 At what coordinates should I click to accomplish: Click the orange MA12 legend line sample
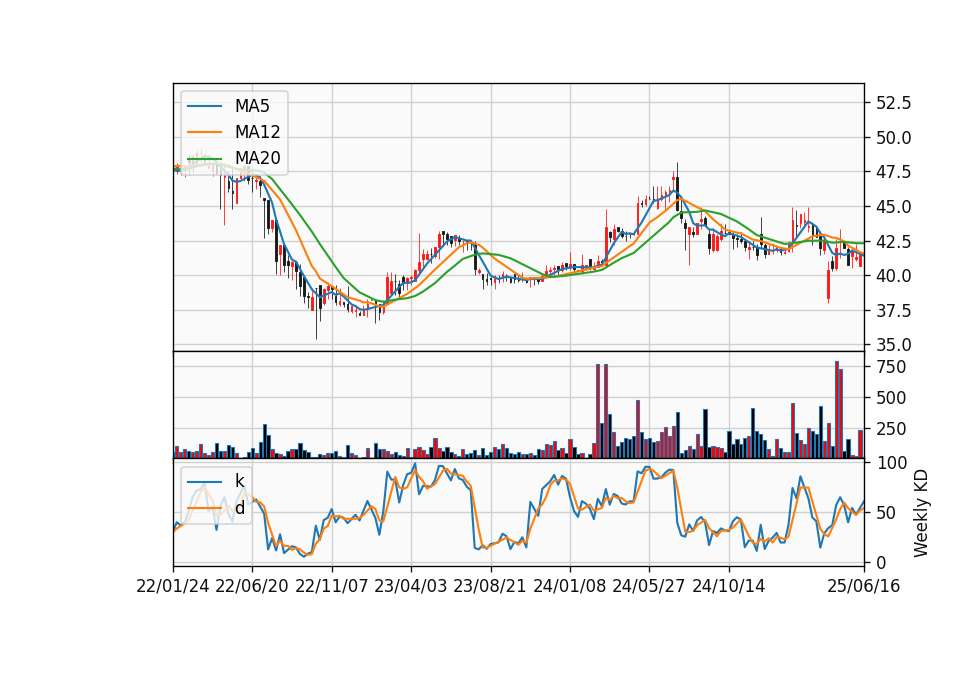(204, 132)
